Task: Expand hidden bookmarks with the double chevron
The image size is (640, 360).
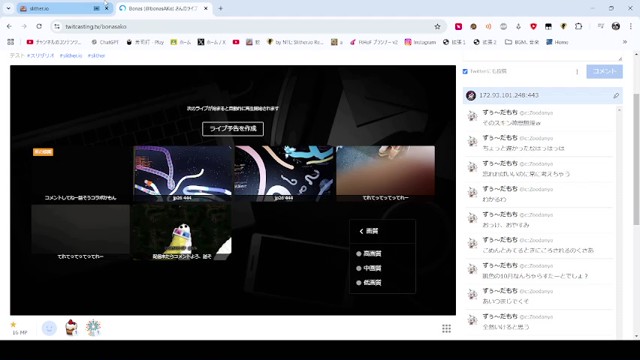Action: (x=624, y=42)
